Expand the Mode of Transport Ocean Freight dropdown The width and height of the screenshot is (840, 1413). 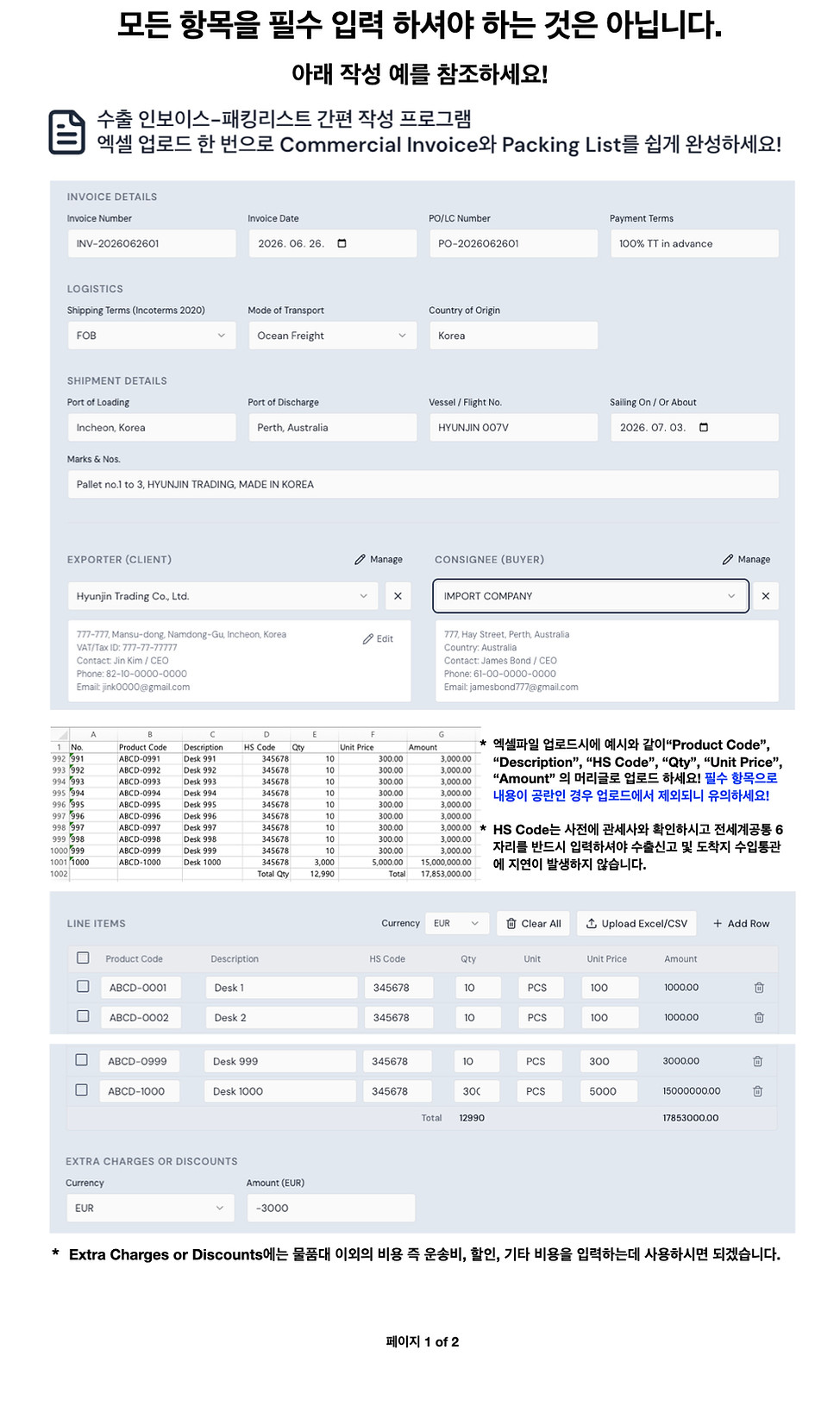click(332, 336)
